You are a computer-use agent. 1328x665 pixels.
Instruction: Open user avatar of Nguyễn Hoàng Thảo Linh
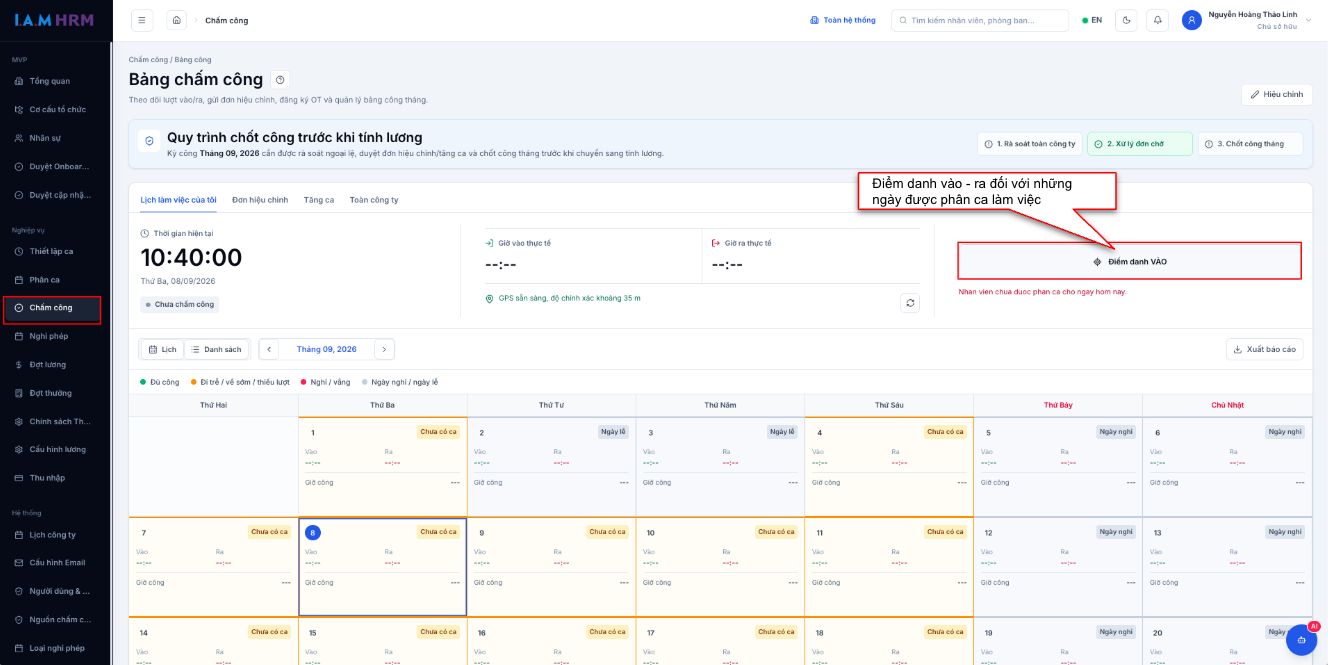point(1191,20)
